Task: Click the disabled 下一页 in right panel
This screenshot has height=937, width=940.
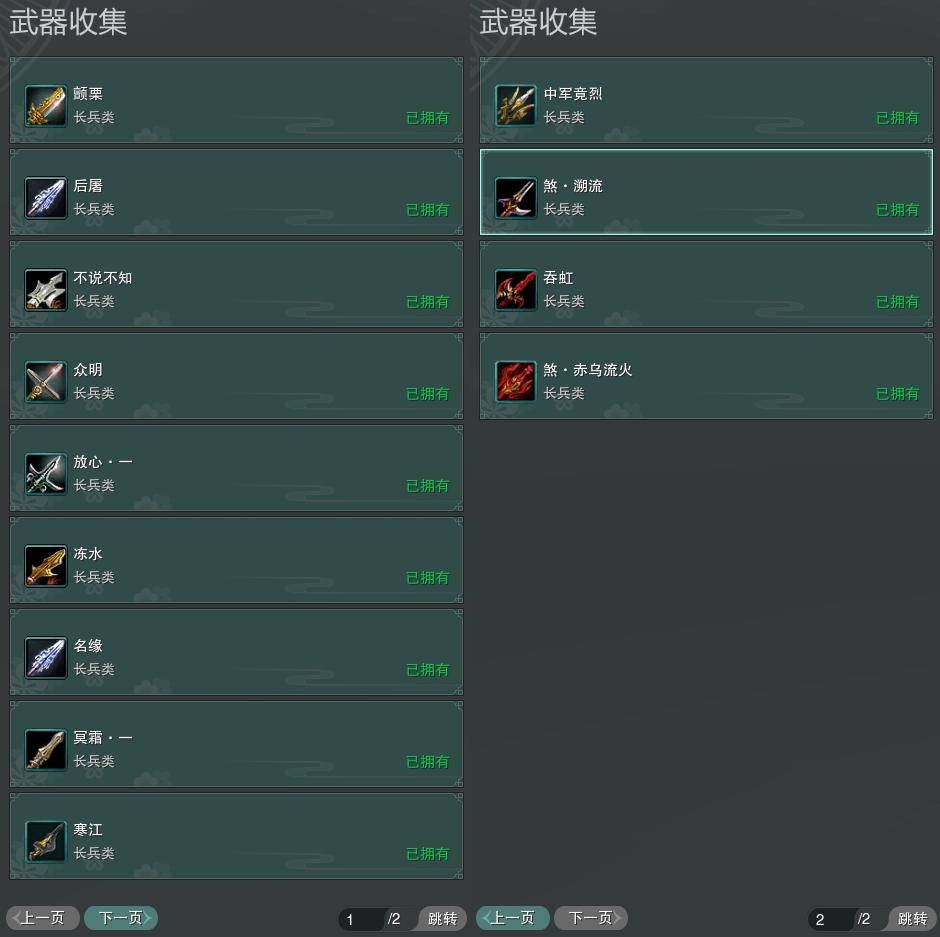Action: tap(591, 918)
